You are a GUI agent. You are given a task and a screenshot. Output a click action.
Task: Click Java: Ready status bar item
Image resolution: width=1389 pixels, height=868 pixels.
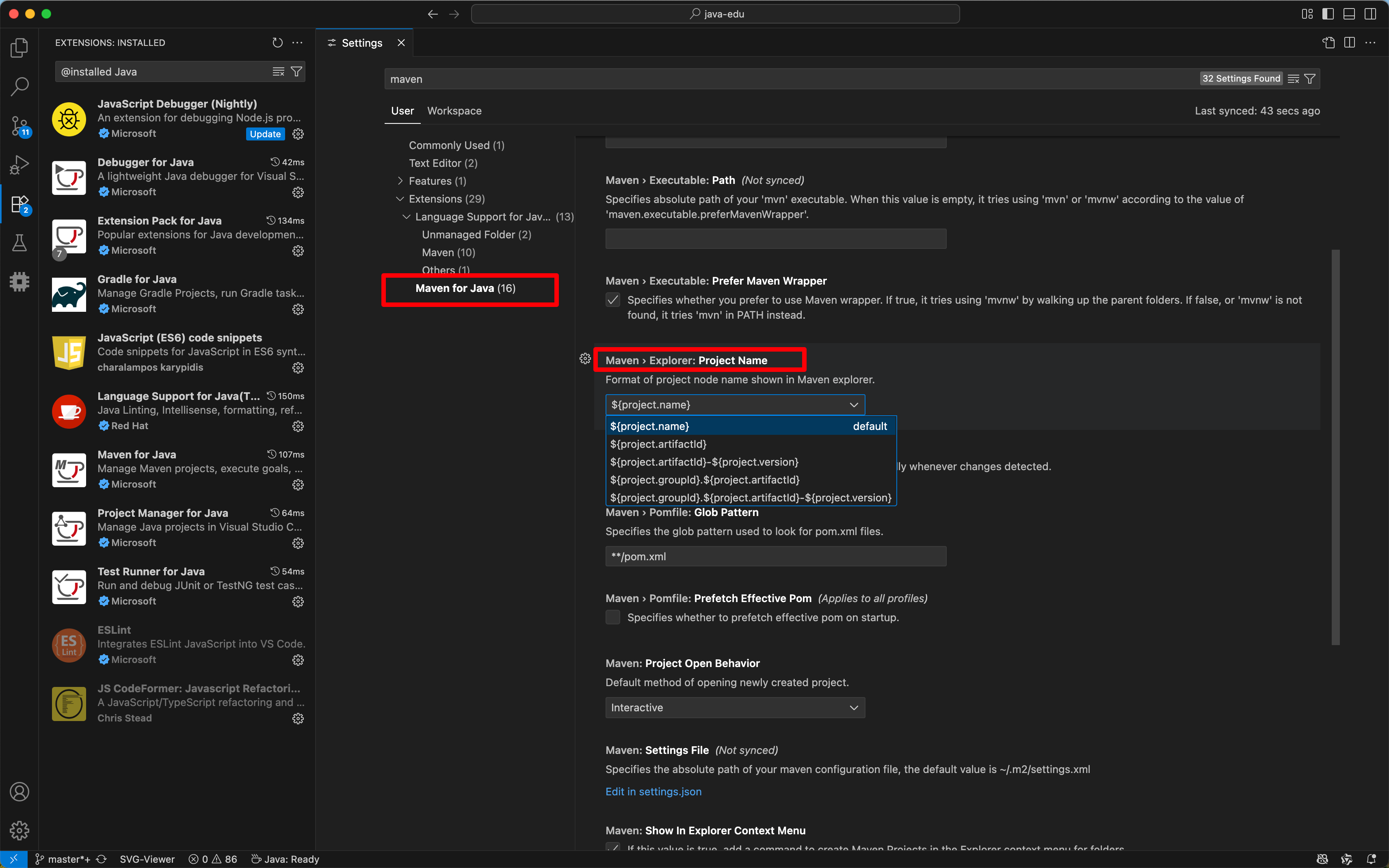(x=286, y=859)
